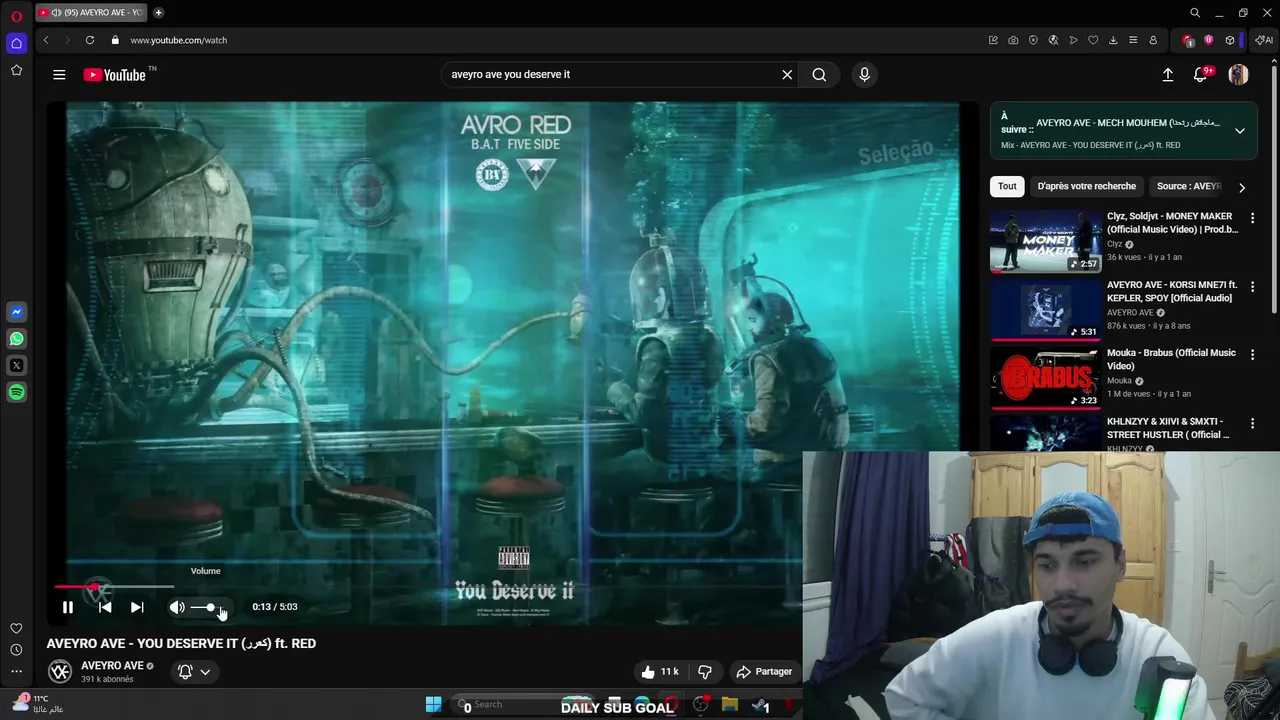
Task: Submit search with magnifier button
Action: (819, 74)
